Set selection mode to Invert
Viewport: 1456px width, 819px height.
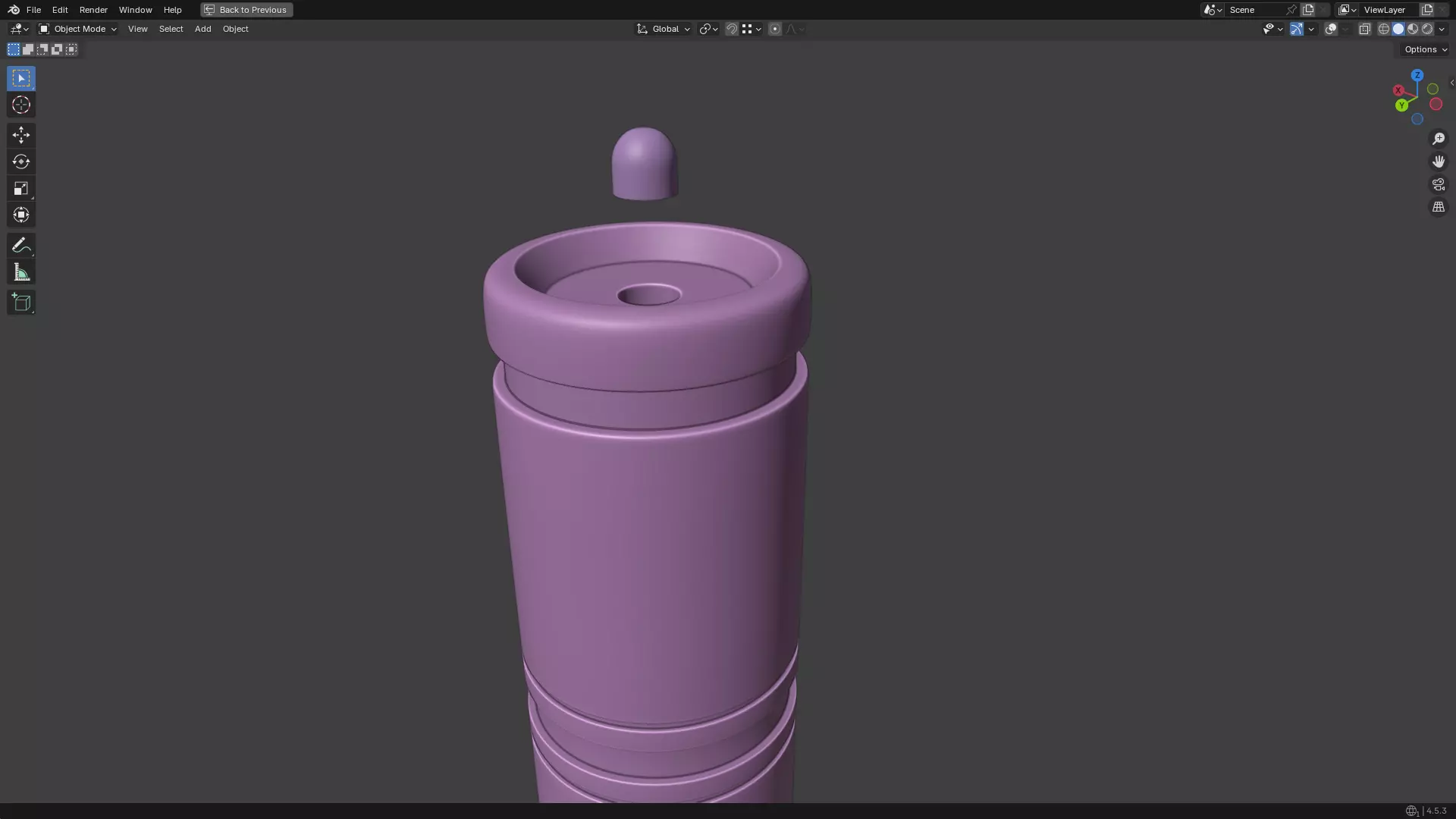click(x=57, y=49)
